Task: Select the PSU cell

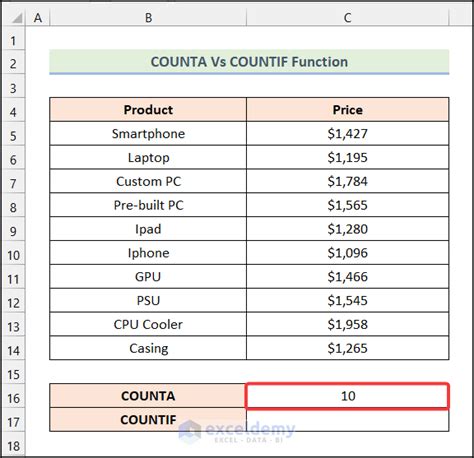Action: point(148,300)
